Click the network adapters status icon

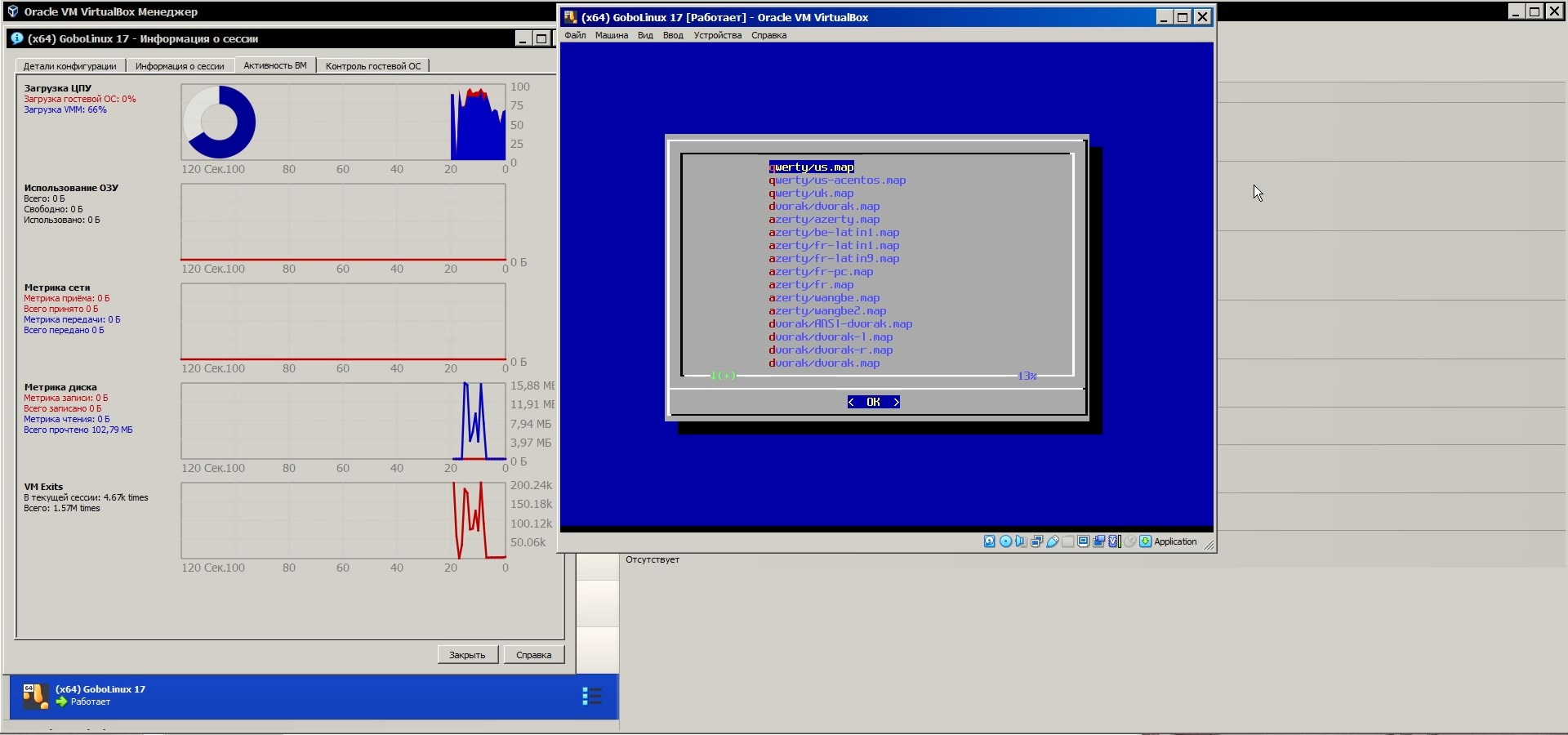[1036, 541]
